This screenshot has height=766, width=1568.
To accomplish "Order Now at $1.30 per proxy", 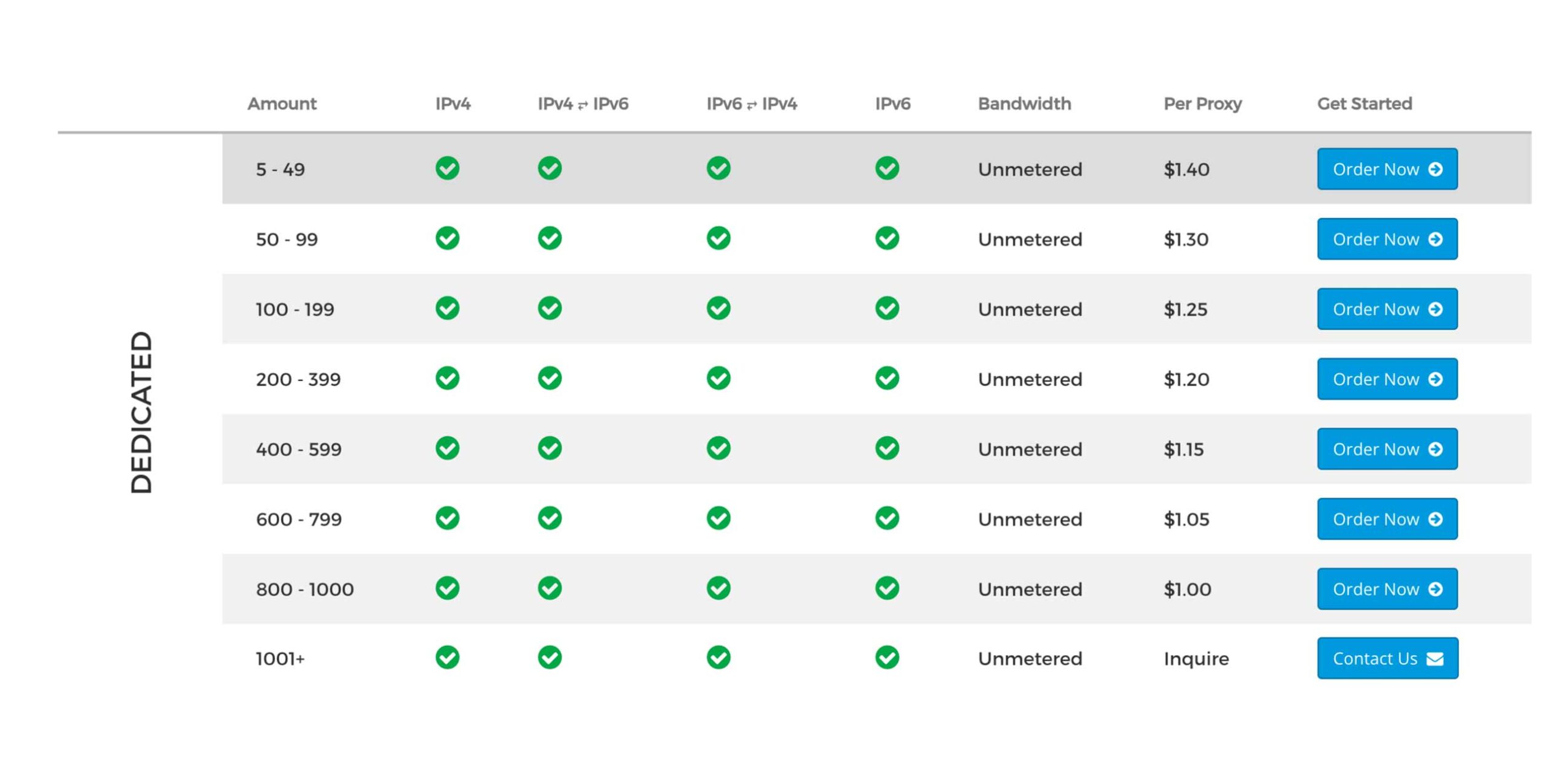I will point(1387,239).
